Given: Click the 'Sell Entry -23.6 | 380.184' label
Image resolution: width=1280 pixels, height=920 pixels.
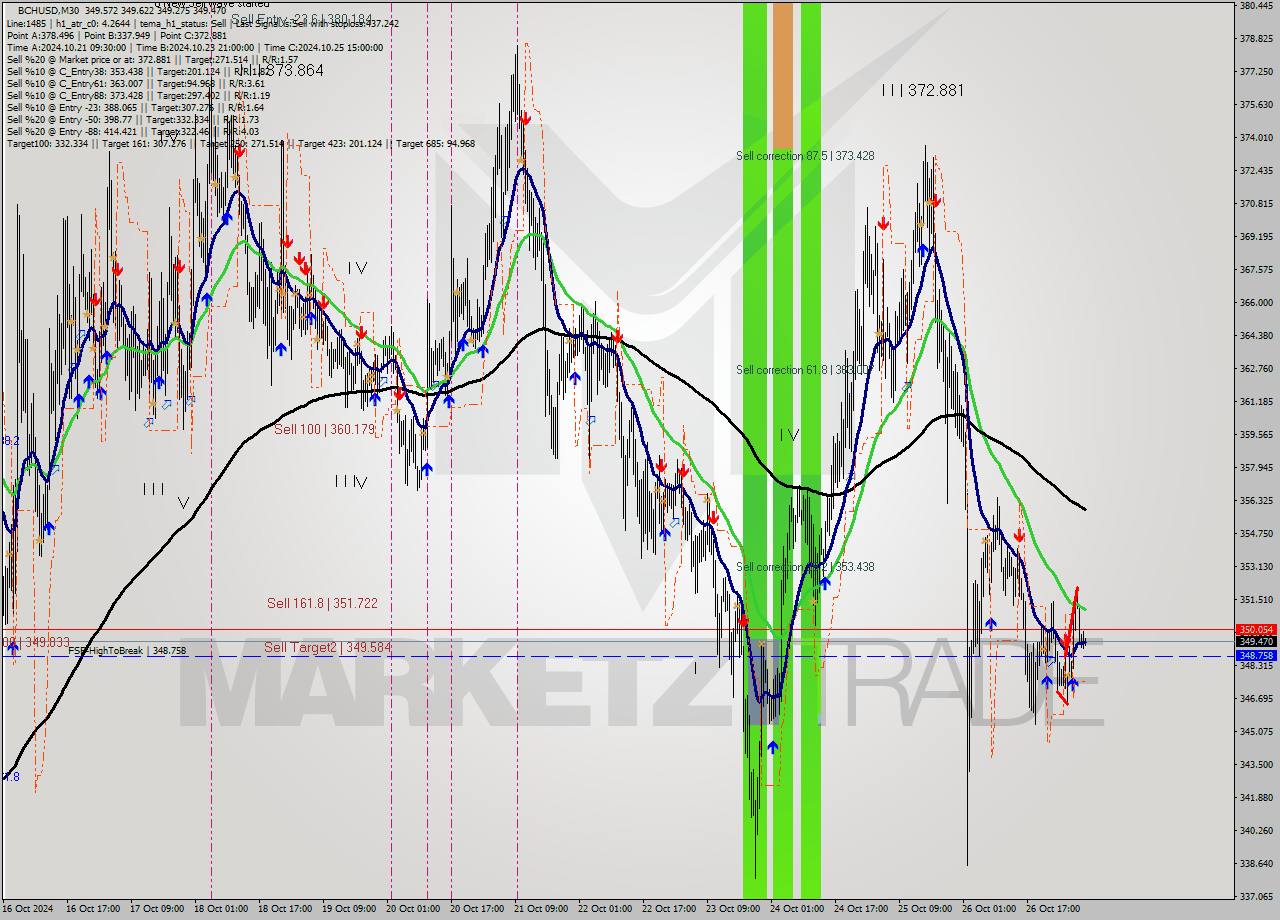Looking at the screenshot, I should tap(301, 19).
